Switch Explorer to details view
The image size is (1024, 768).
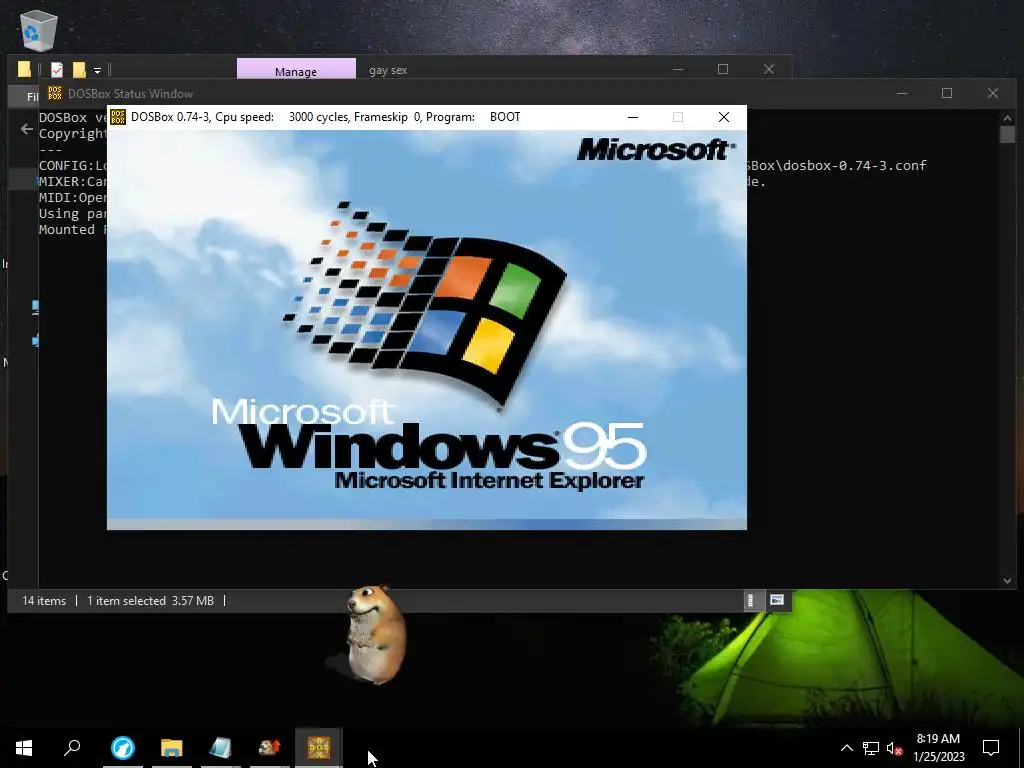[x=750, y=600]
